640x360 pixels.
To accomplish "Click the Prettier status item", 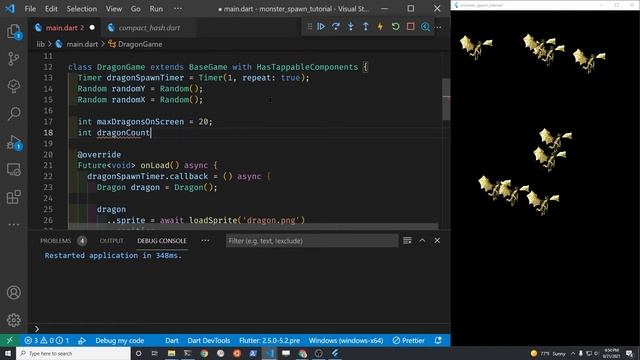I will click(408, 340).
